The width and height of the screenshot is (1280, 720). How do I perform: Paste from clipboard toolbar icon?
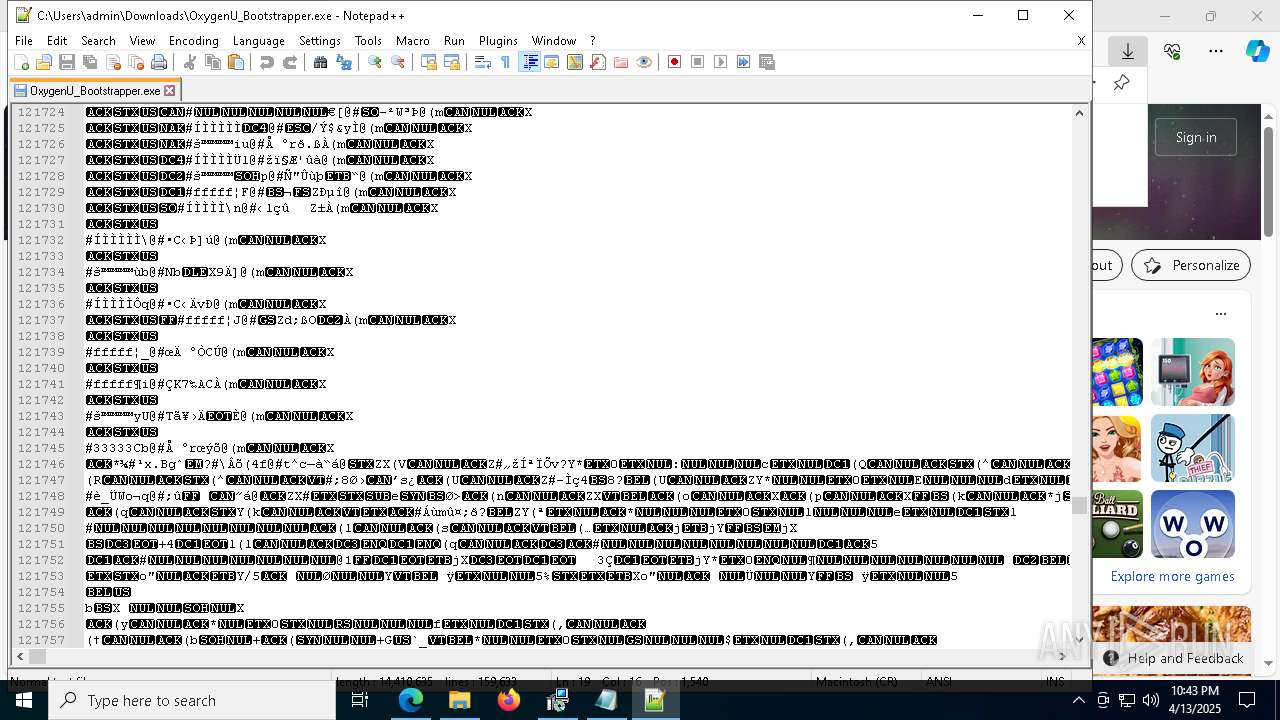click(236, 62)
